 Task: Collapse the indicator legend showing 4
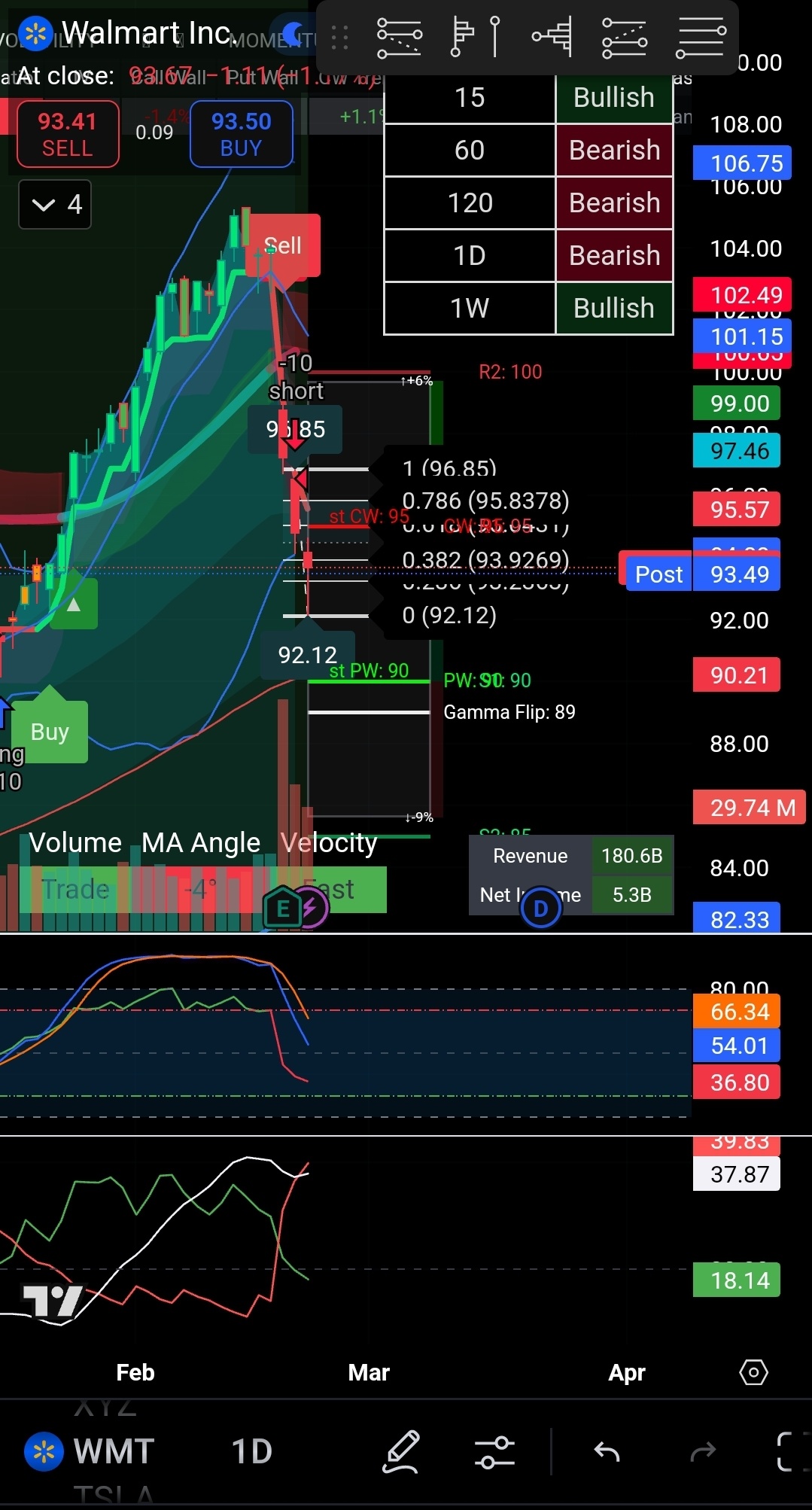55,204
